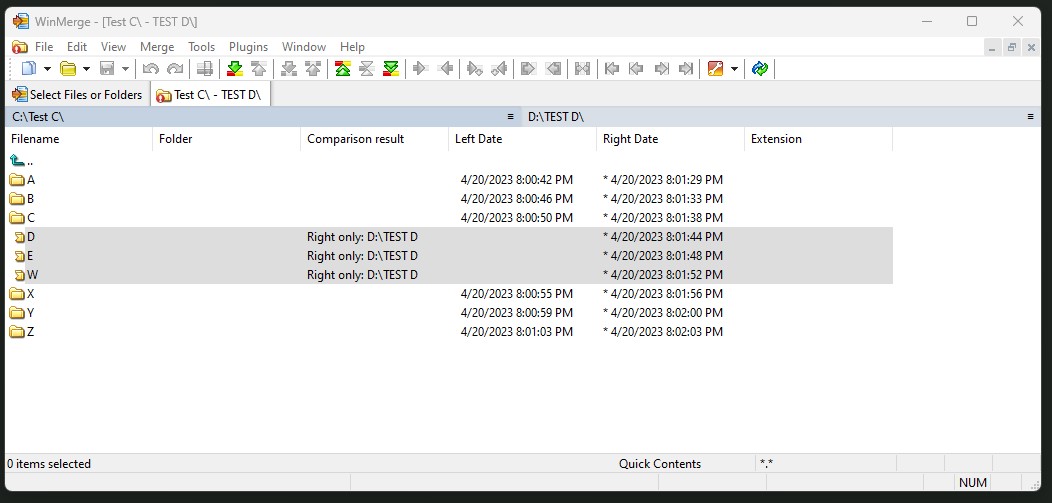
Task: Click left date 4/20/2023 8:00:42 PM
Action: tap(517, 180)
